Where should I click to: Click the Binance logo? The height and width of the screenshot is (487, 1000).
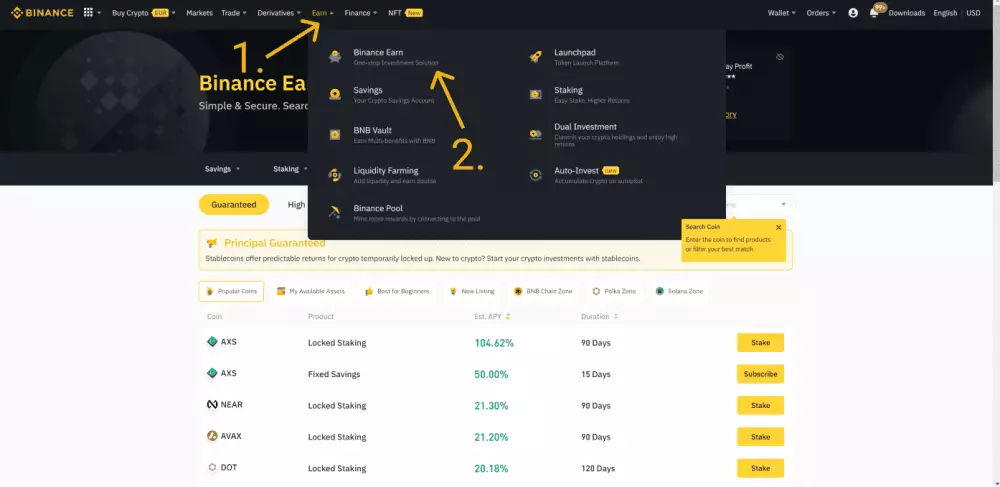click(x=42, y=13)
